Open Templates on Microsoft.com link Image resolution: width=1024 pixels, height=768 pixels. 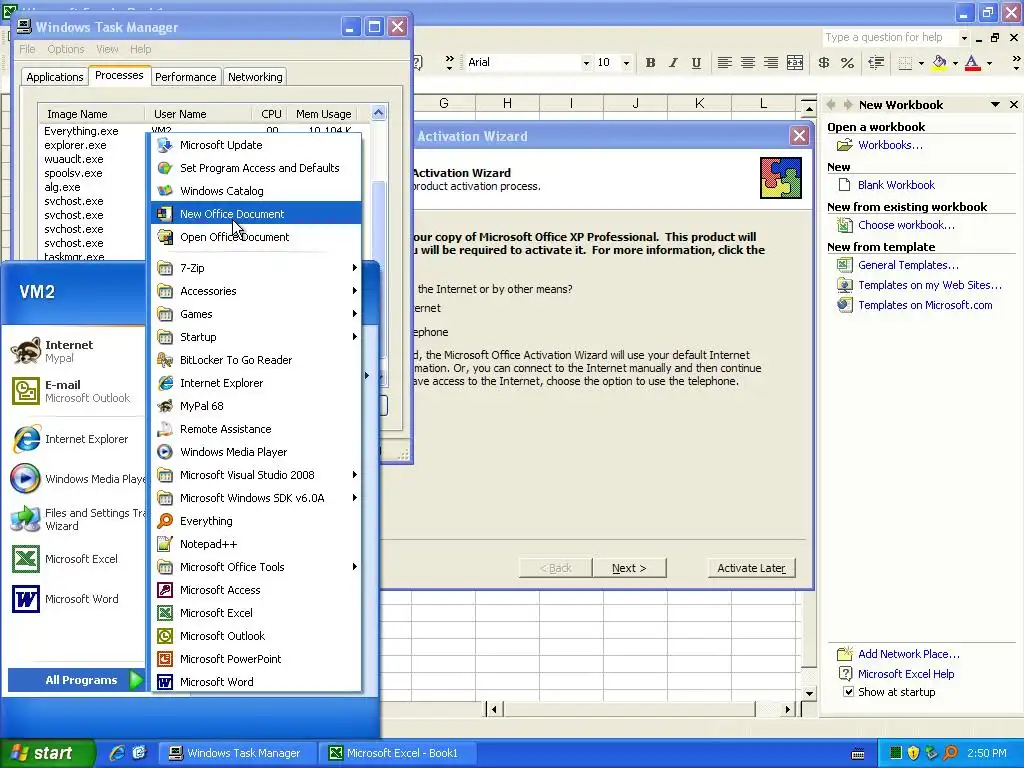[x=925, y=305]
